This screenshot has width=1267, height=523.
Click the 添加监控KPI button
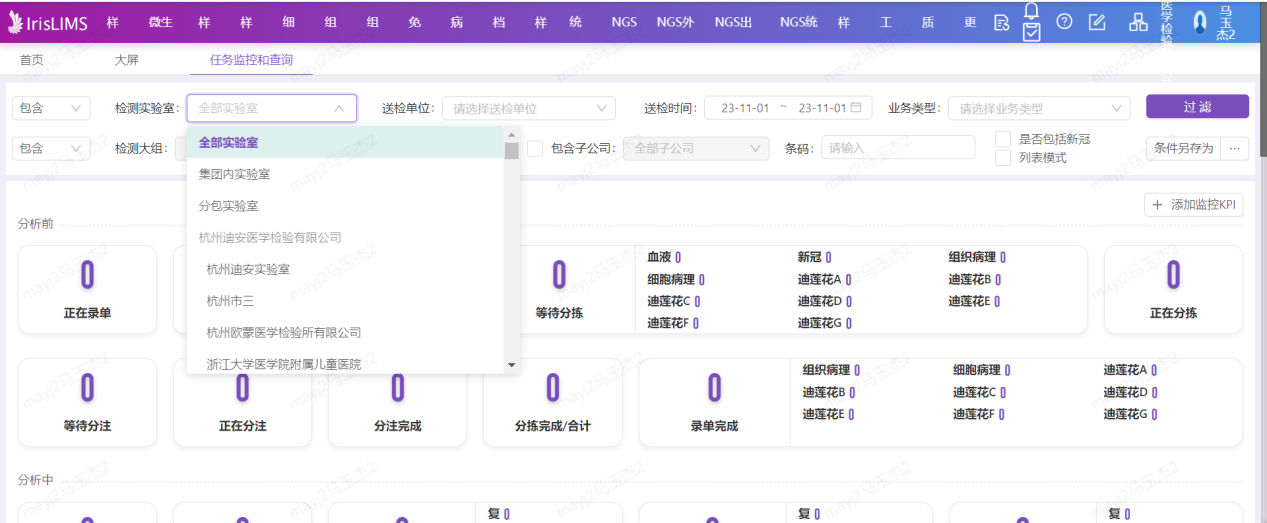[x=1193, y=205]
